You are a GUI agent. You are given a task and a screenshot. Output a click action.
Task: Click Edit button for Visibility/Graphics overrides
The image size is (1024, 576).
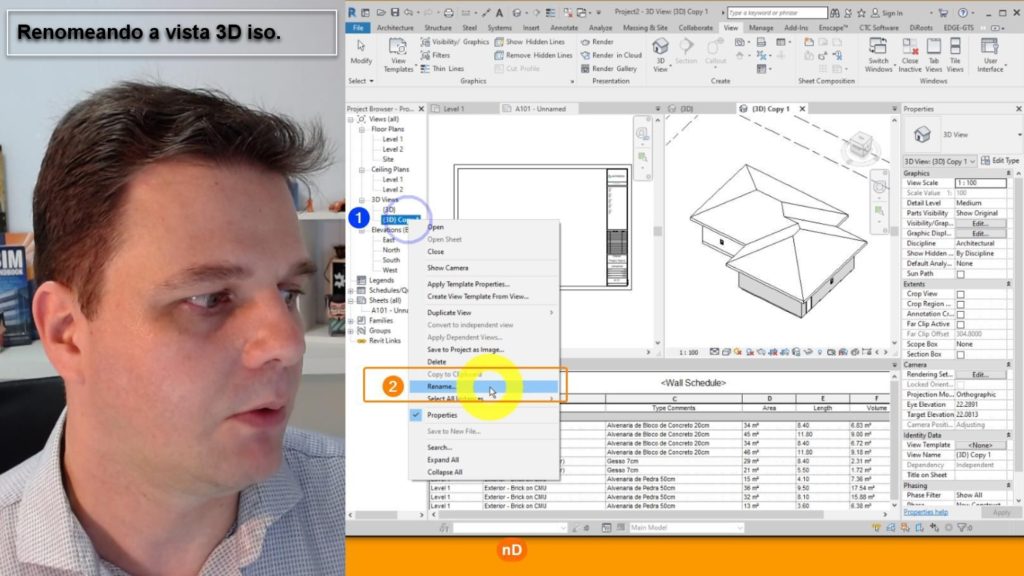(979, 223)
